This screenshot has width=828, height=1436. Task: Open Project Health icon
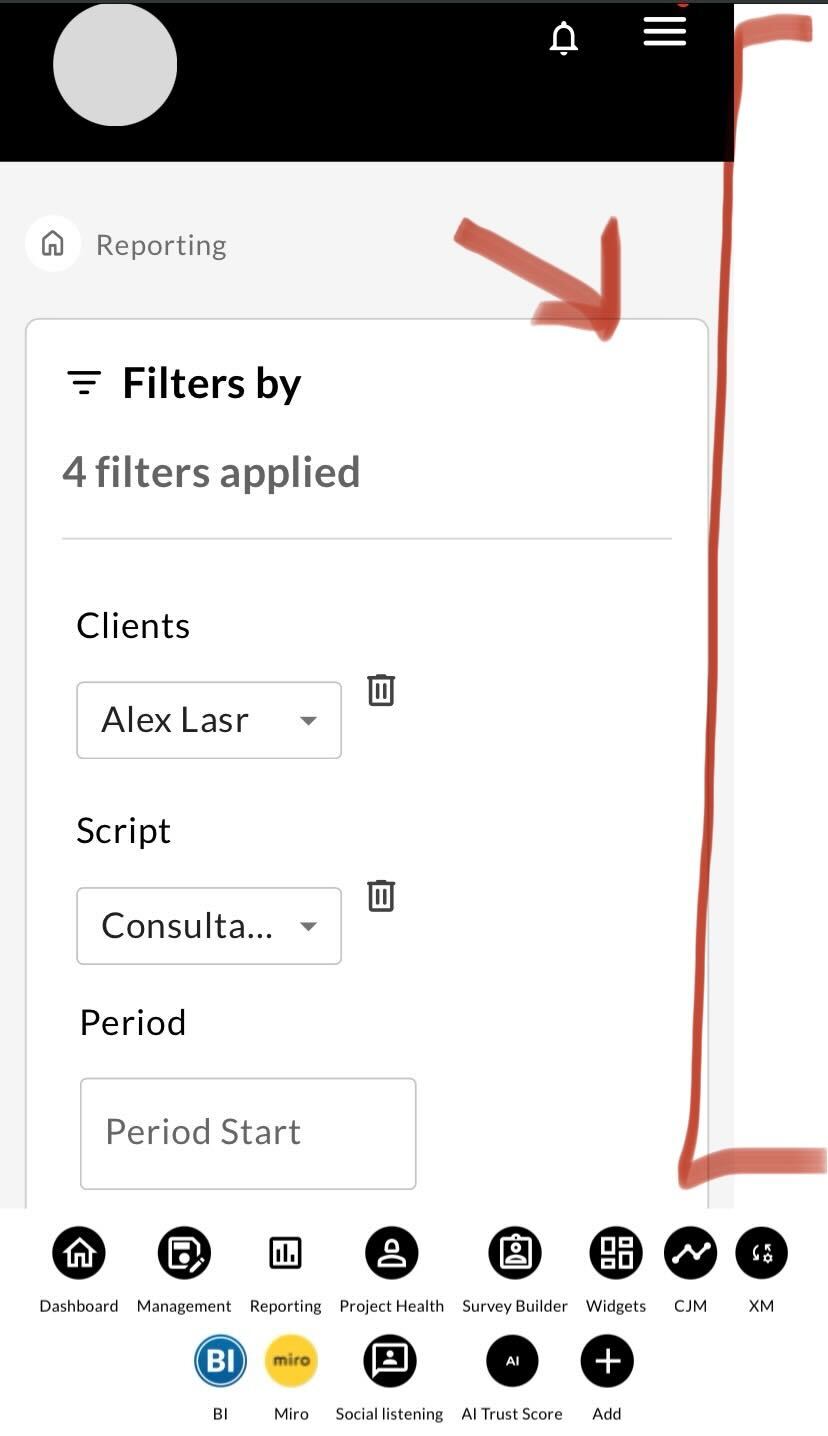392,1253
